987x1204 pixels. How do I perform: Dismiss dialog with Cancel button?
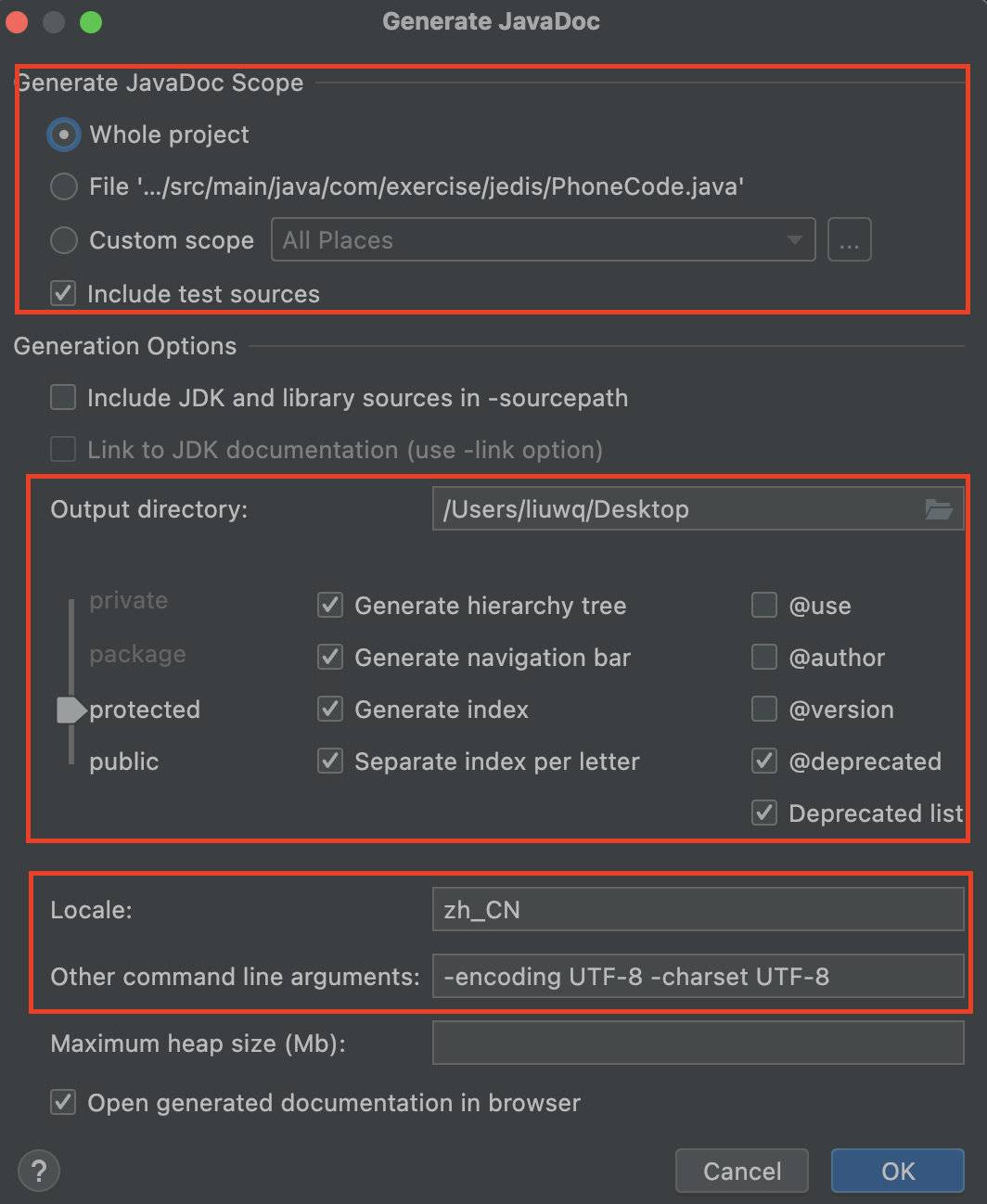pyautogui.click(x=742, y=1171)
